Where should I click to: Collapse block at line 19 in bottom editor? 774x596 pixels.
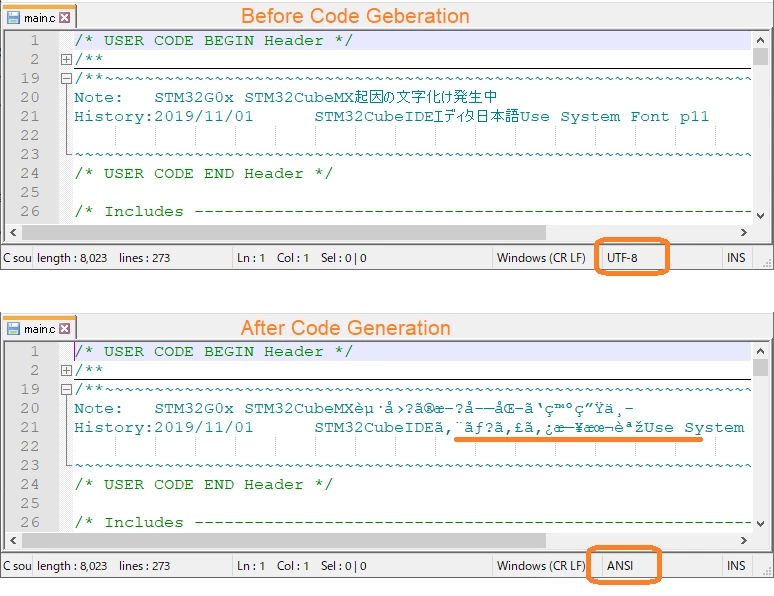[x=66, y=389]
